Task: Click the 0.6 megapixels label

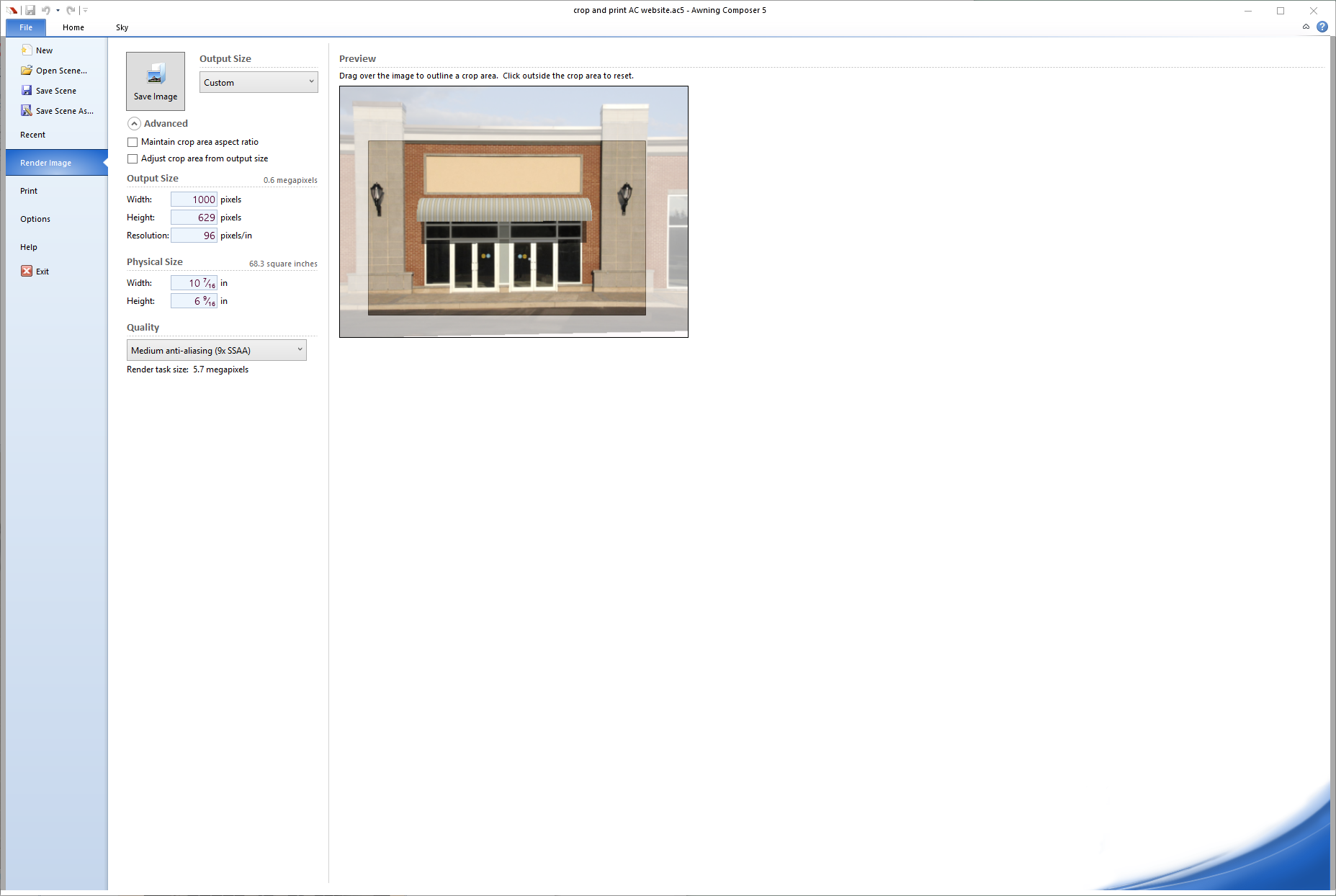Action: click(290, 180)
